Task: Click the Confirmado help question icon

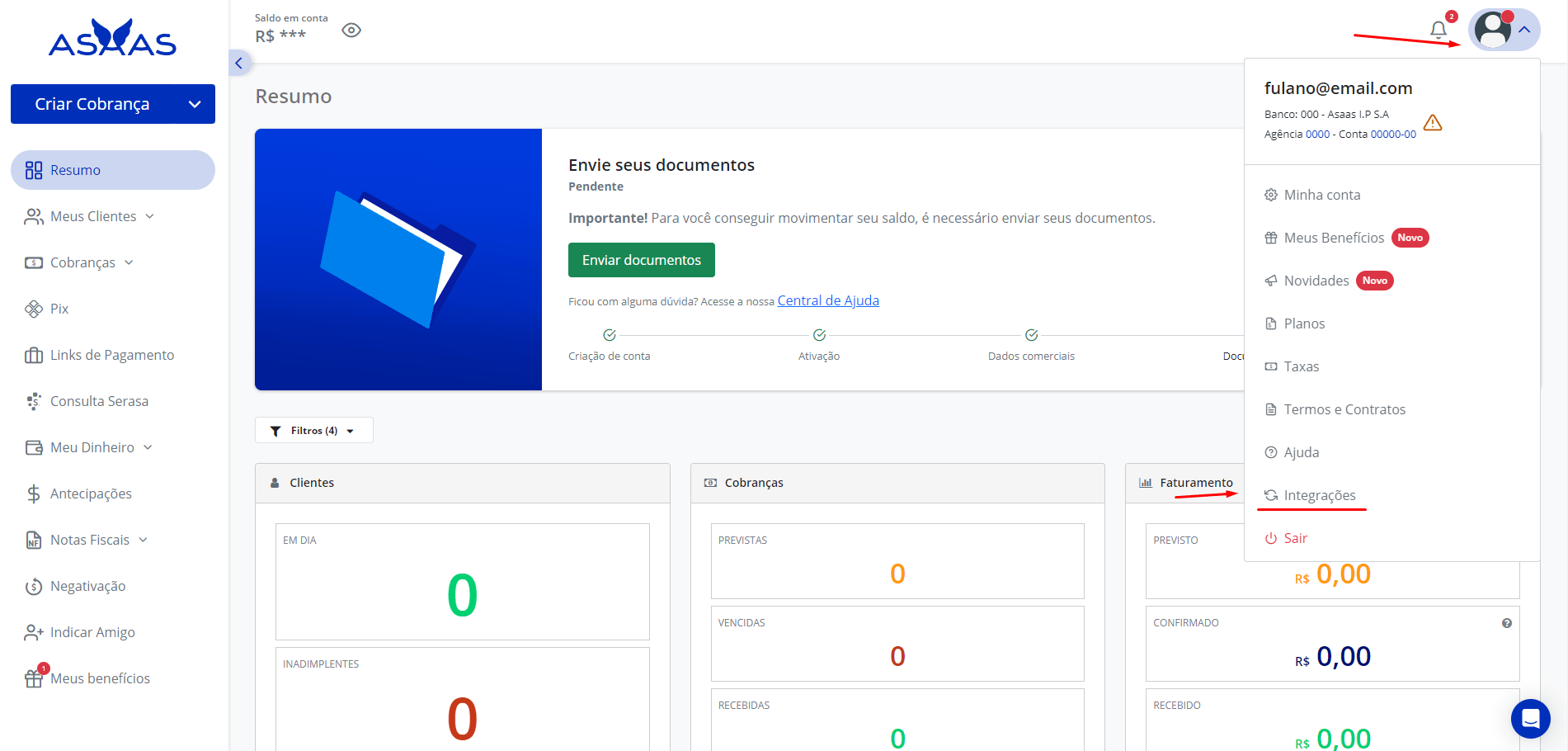Action: click(x=1506, y=623)
